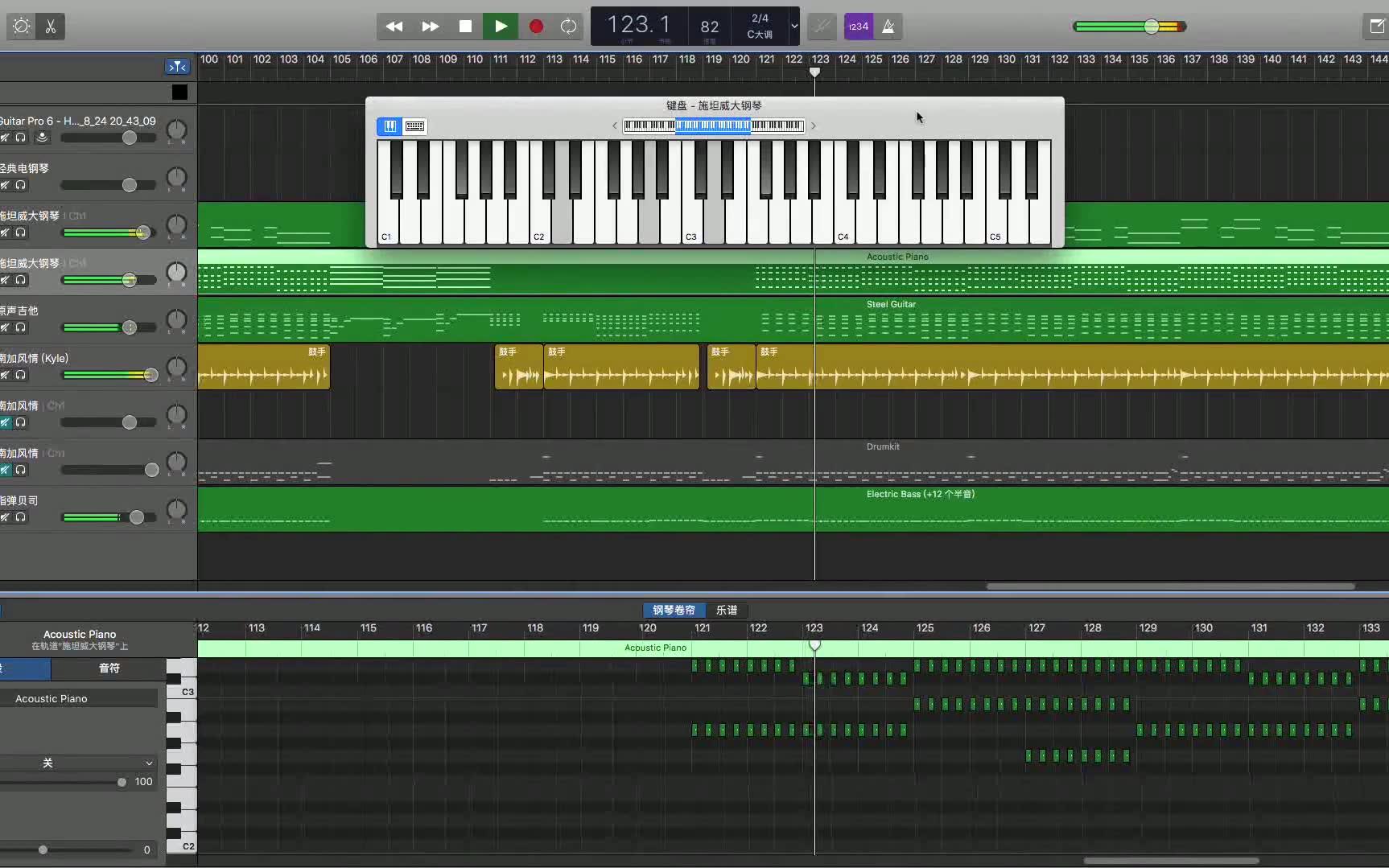Viewport: 1389px width, 868px height.
Task: Shift keyboard range left with chevron
Action: (x=614, y=125)
